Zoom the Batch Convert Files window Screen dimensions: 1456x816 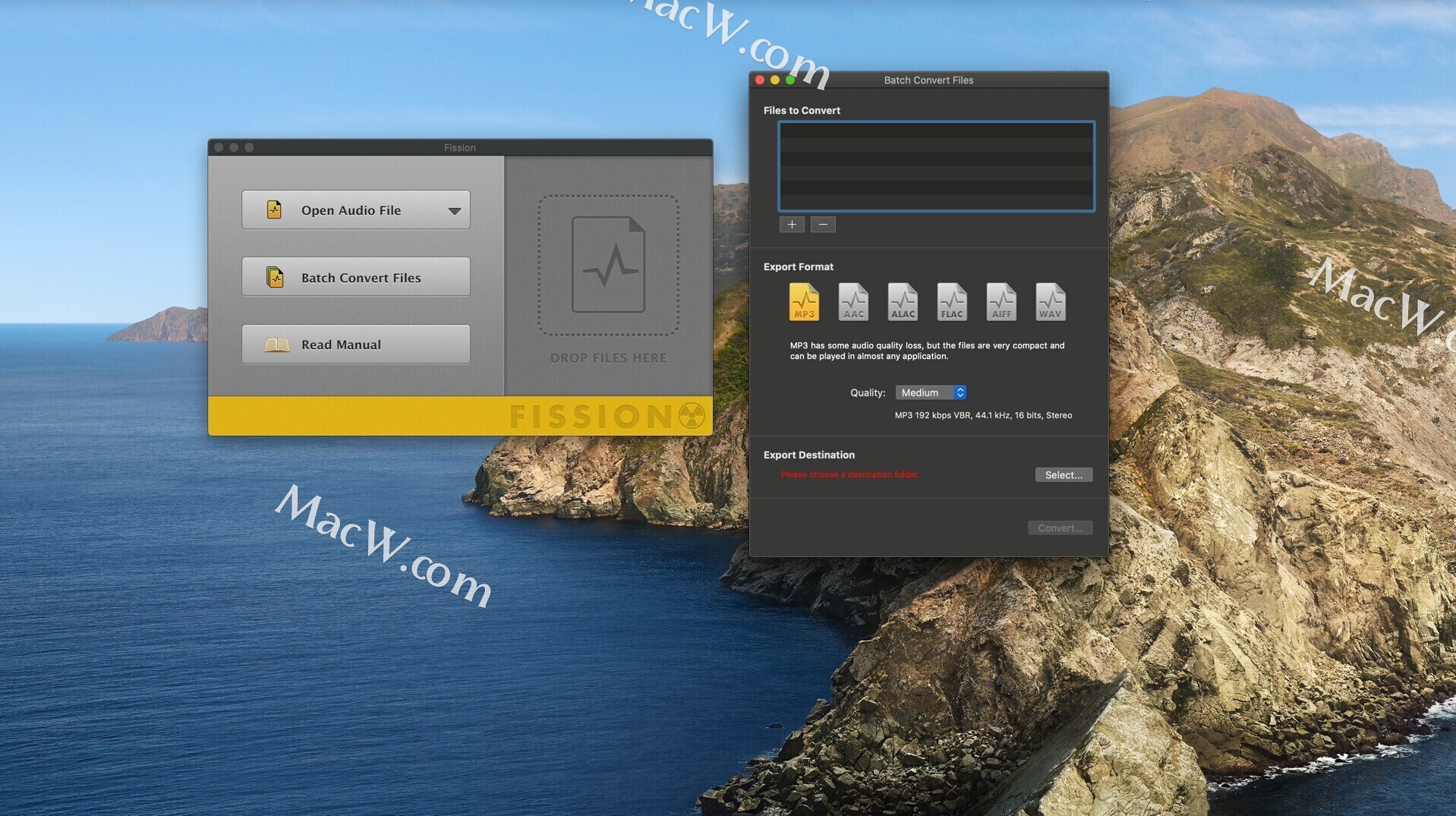(x=790, y=80)
